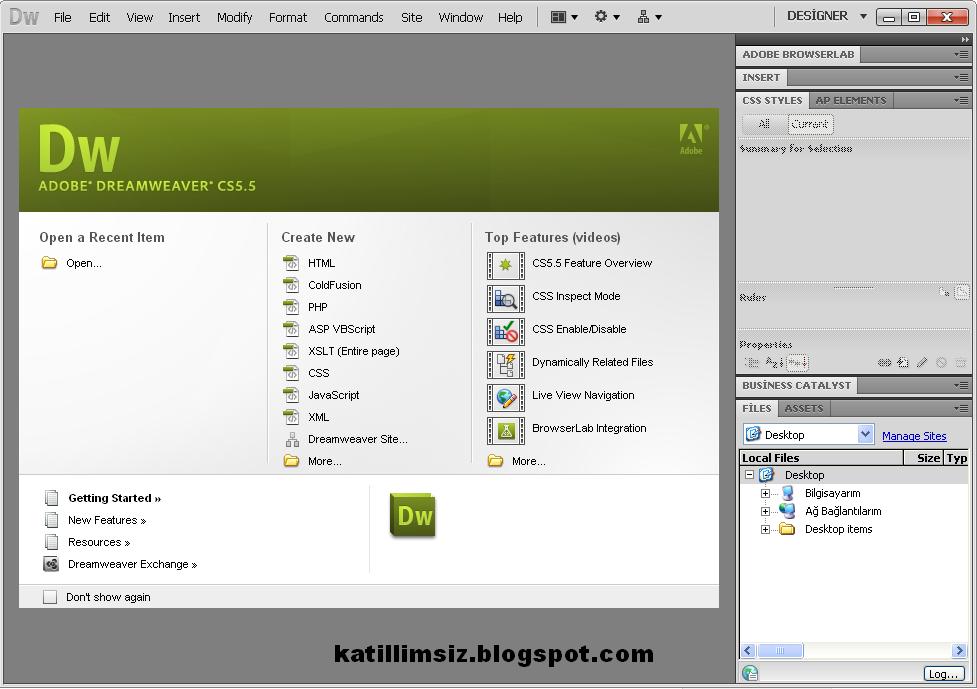Create new JavaScript file link
The width and height of the screenshot is (977, 689).
(x=333, y=395)
